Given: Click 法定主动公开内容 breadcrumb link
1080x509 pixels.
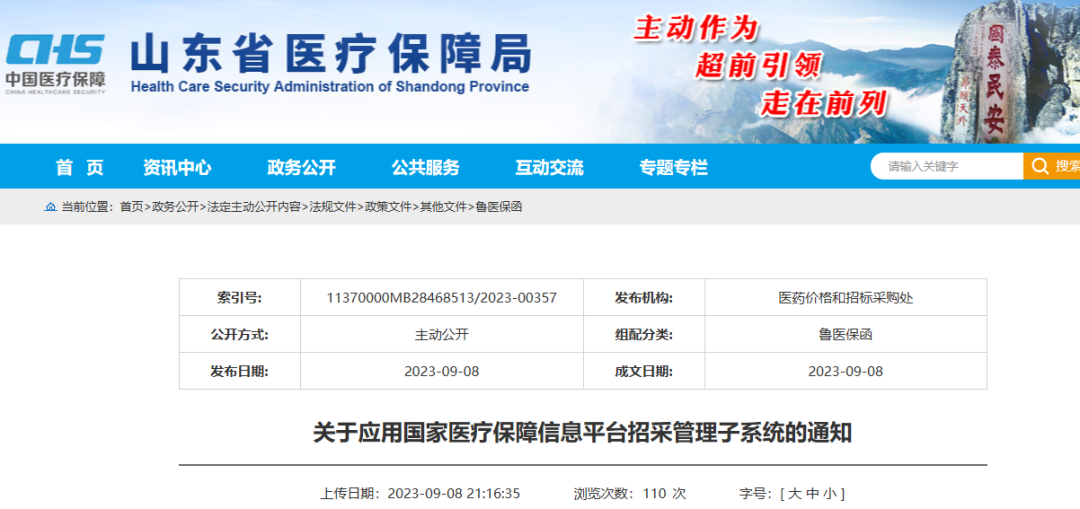Looking at the screenshot, I should [253, 207].
